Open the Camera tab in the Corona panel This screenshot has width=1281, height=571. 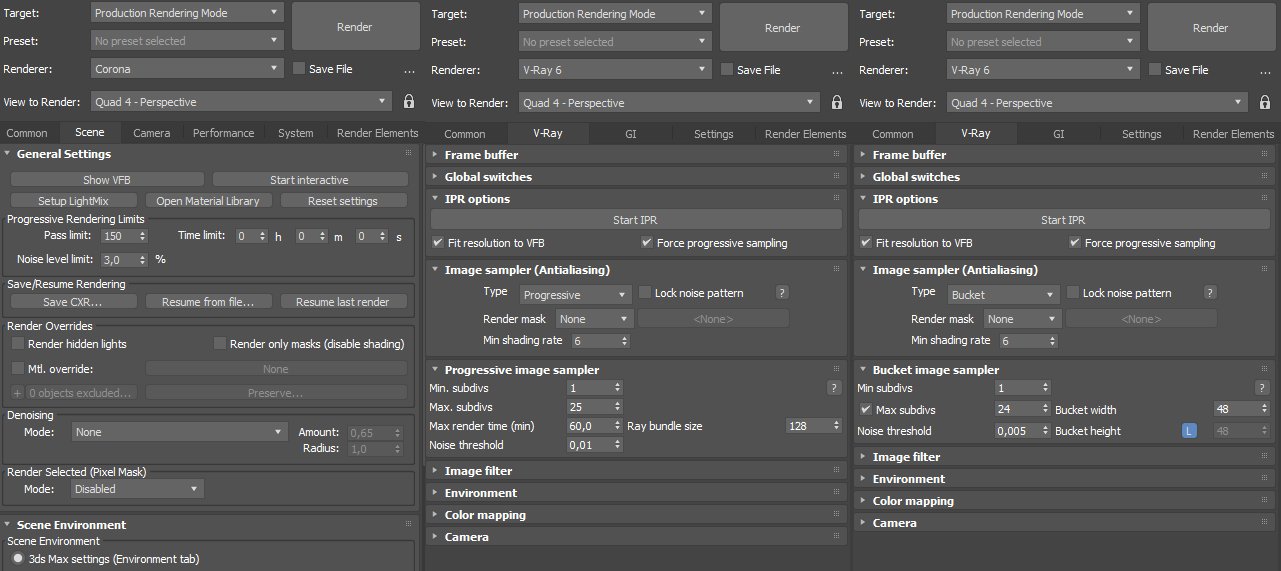coord(152,133)
